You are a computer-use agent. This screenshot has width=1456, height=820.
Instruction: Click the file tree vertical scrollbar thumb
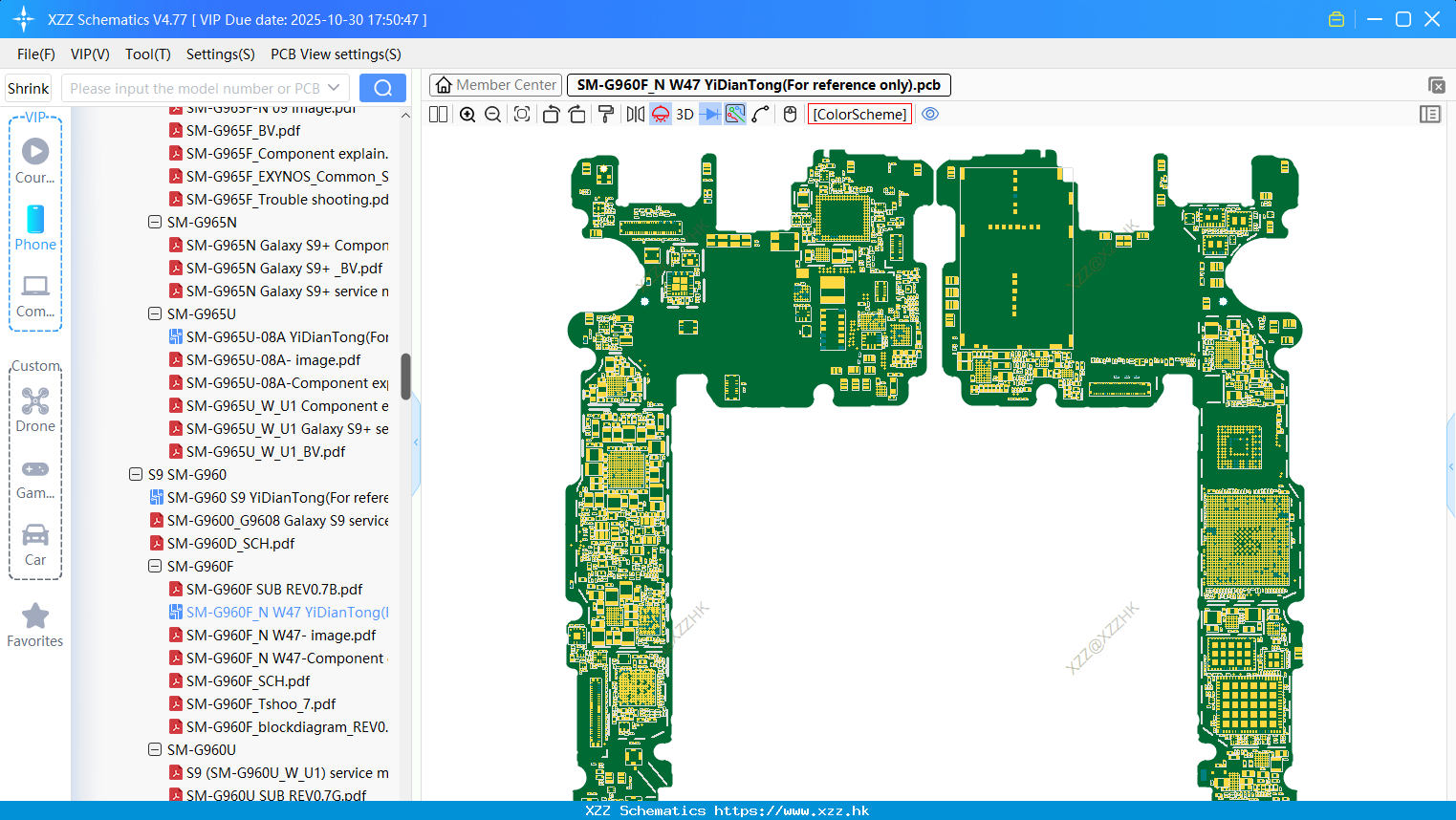[405, 377]
